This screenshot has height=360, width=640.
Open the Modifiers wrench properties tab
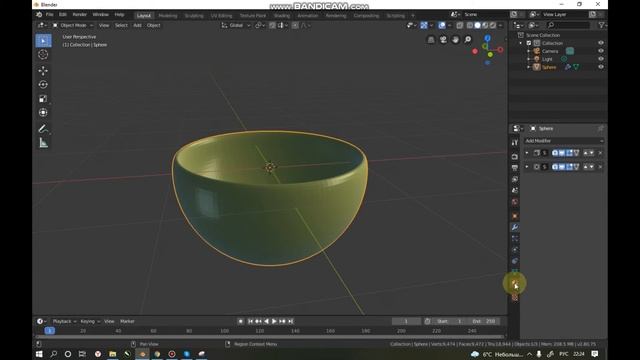[515, 227]
